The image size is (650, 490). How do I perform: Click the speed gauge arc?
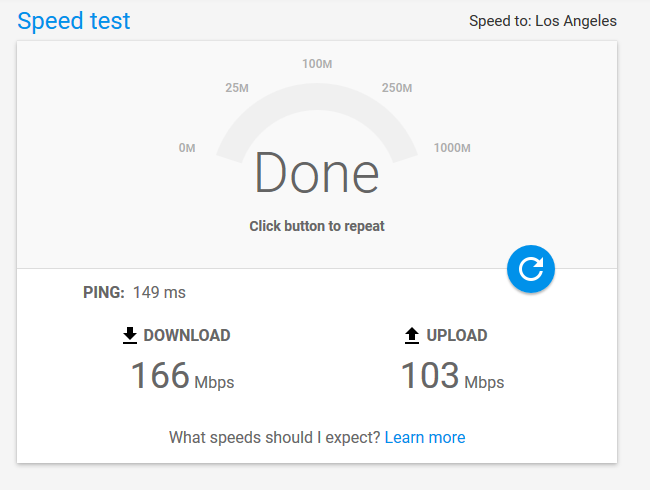[x=317, y=97]
